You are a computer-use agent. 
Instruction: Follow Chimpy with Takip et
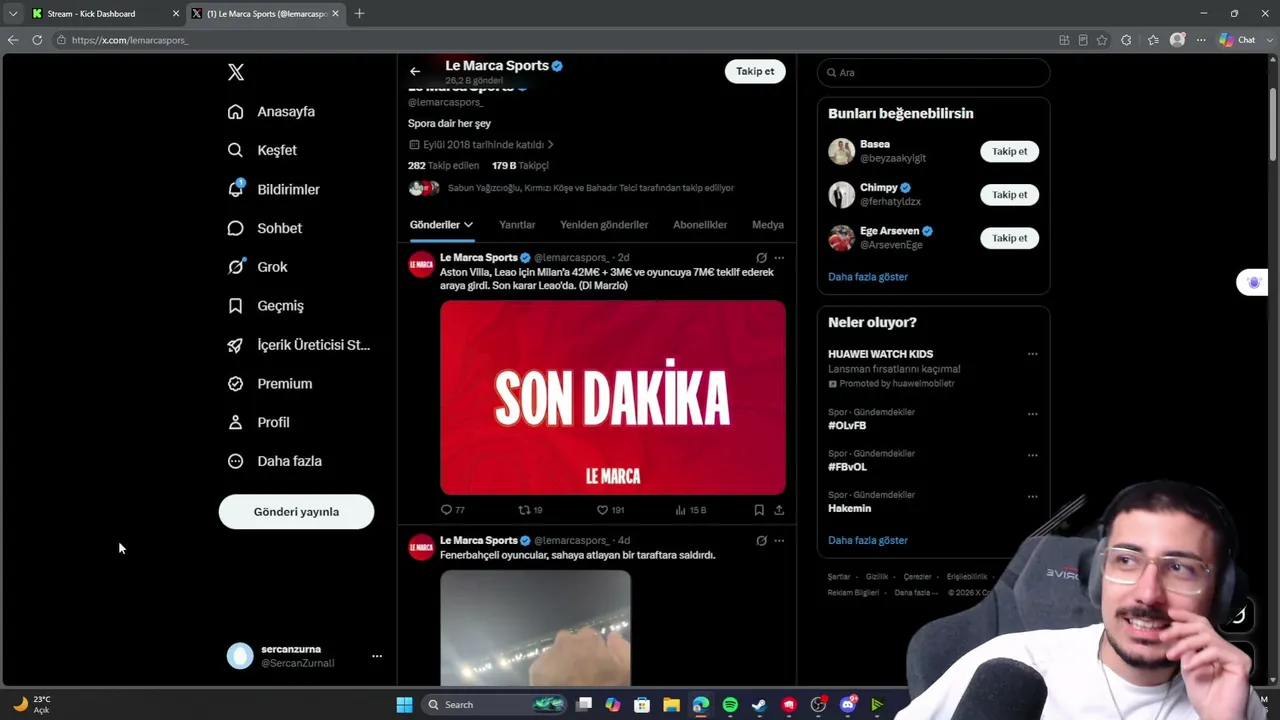tap(1009, 195)
